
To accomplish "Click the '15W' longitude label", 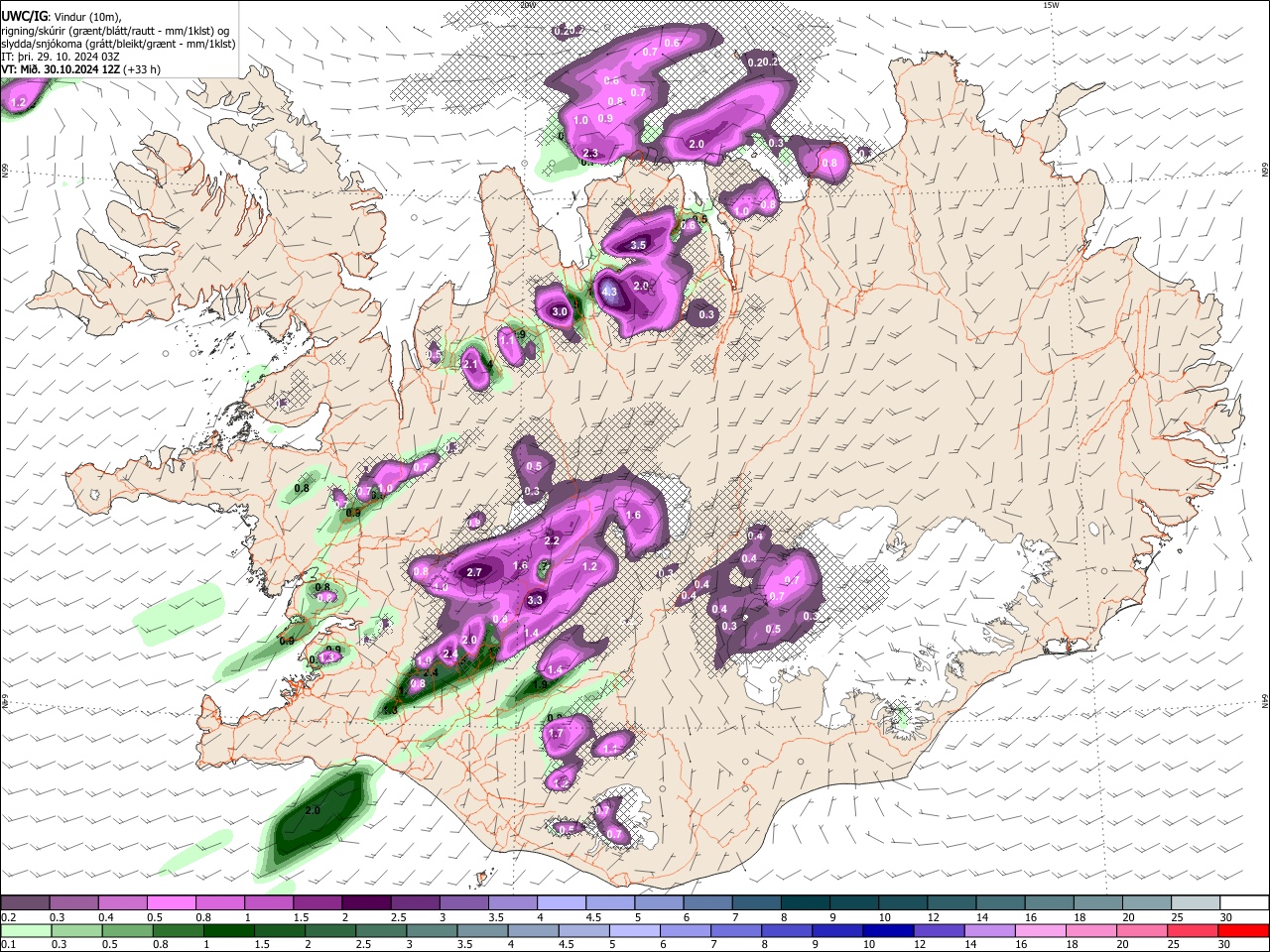I will [1051, 4].
